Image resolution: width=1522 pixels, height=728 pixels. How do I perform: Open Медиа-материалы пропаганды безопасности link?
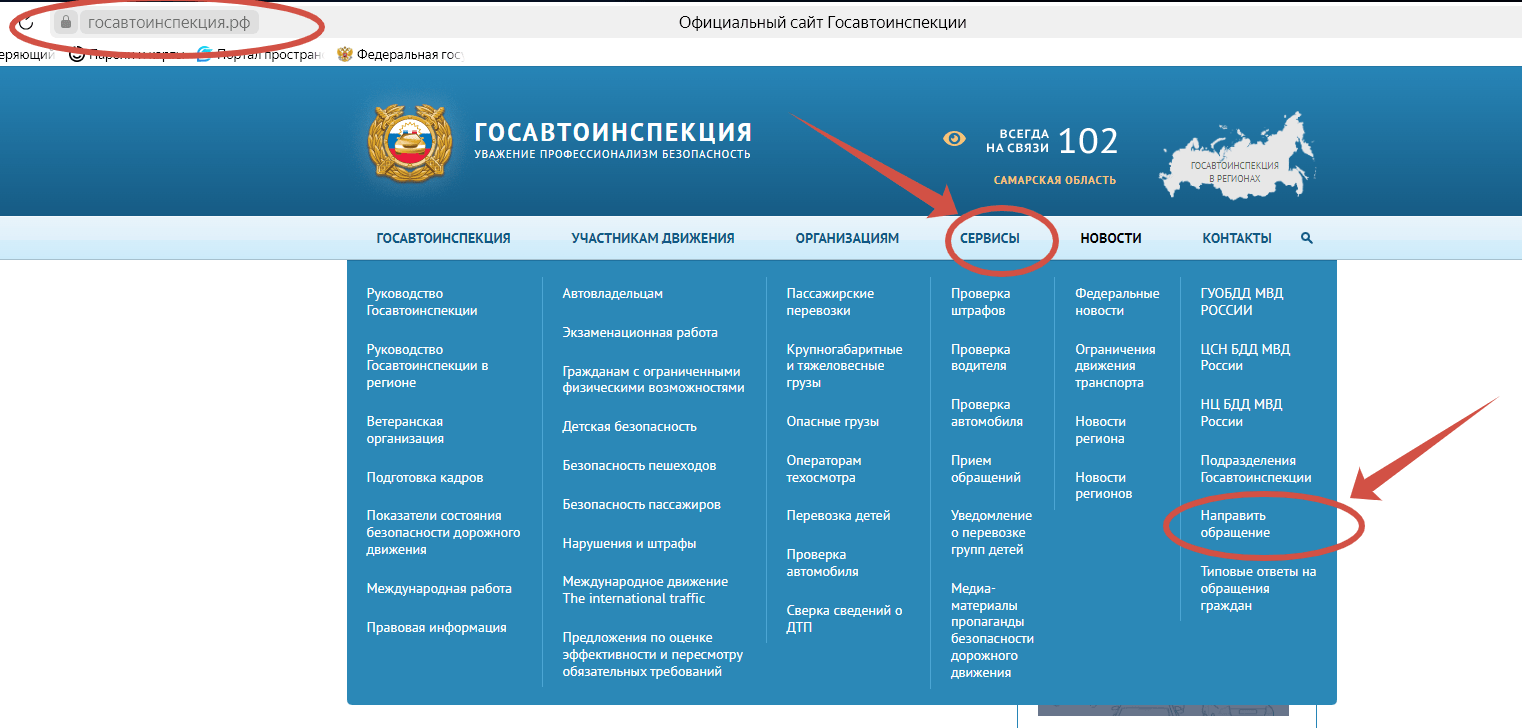click(992, 630)
